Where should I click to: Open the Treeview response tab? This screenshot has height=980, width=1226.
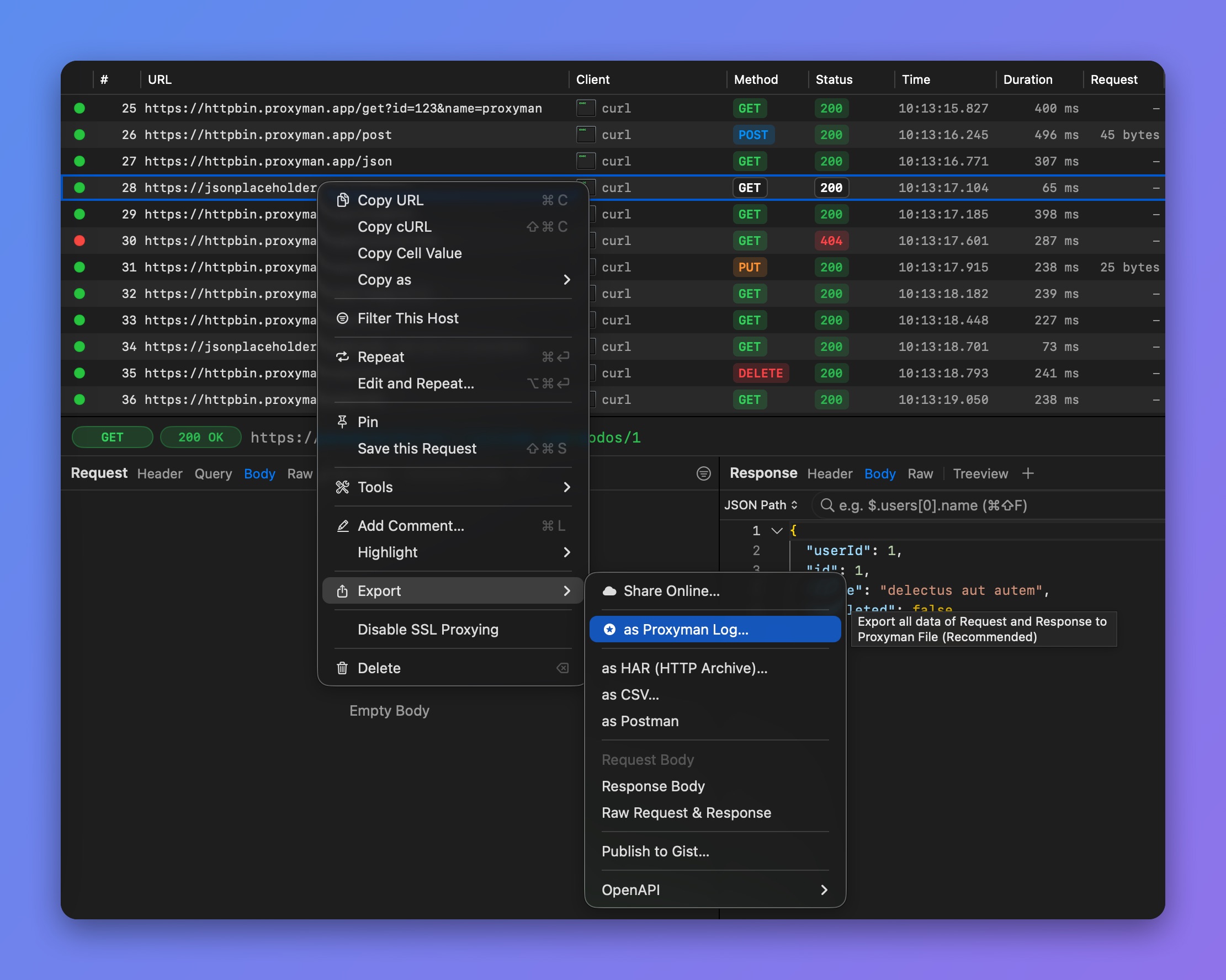980,473
